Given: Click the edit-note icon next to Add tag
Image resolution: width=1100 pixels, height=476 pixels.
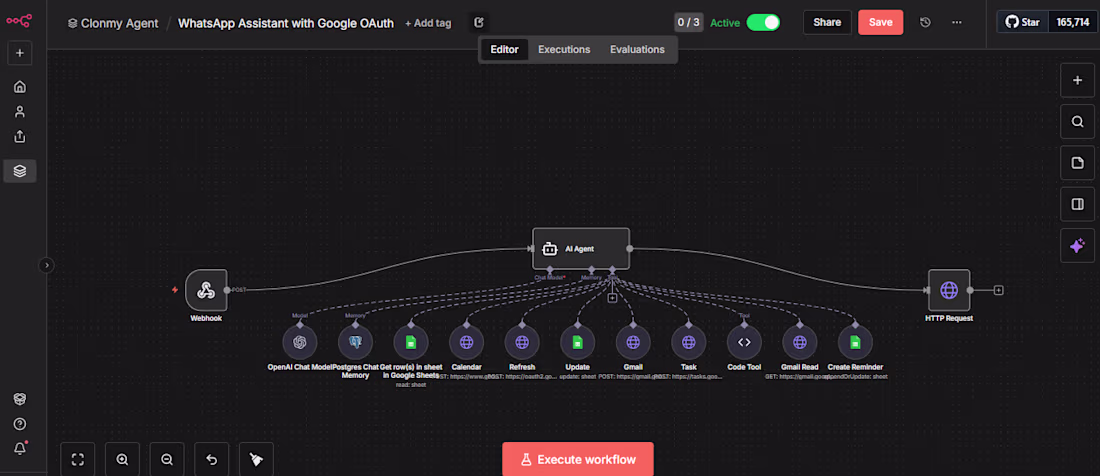Looking at the screenshot, I should coord(479,22).
